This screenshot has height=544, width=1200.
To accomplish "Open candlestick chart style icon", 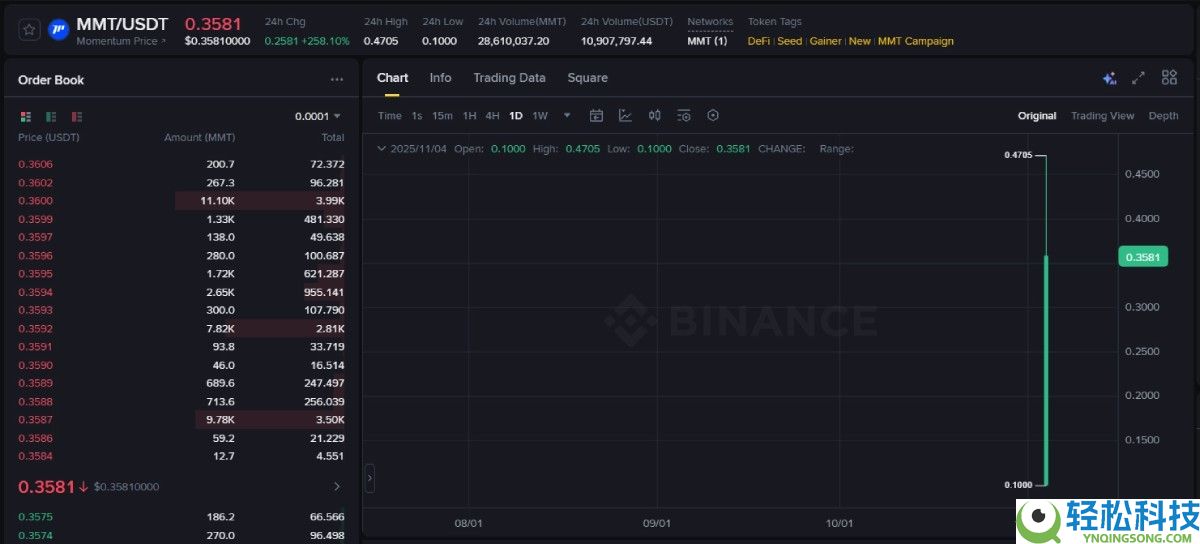I will [x=655, y=116].
